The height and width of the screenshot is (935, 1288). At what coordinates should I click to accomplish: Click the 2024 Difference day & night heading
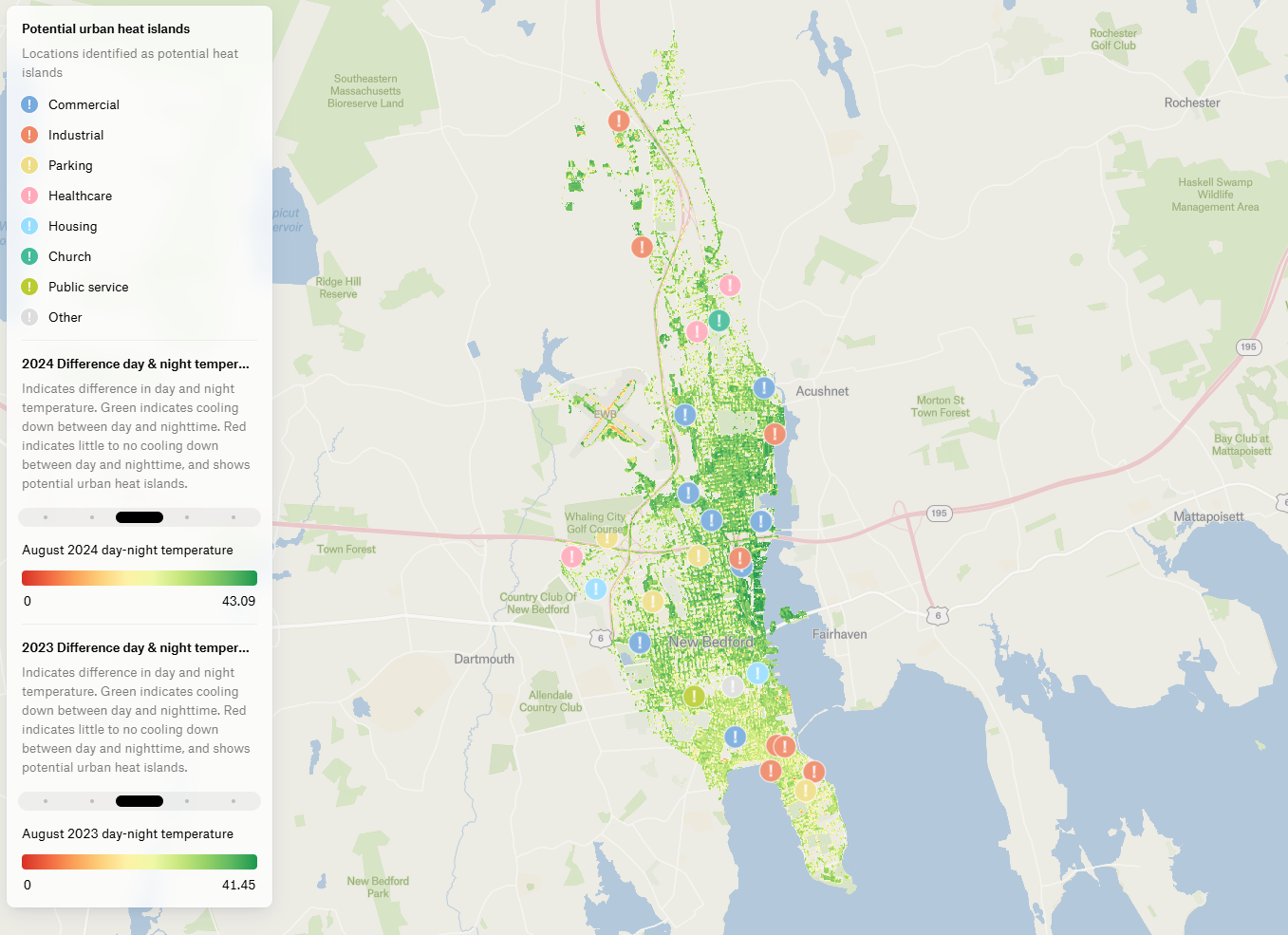[136, 364]
